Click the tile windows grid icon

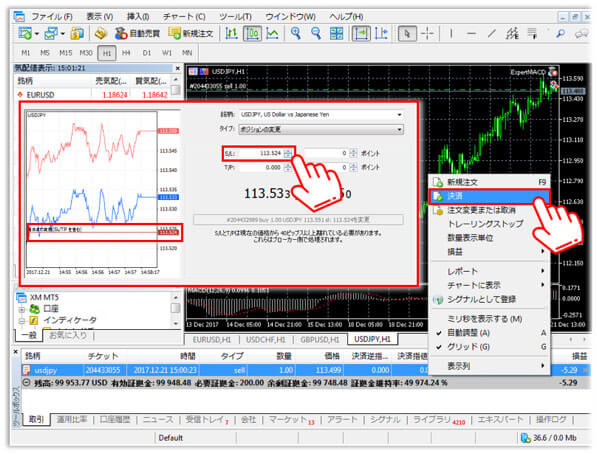click(x=336, y=34)
